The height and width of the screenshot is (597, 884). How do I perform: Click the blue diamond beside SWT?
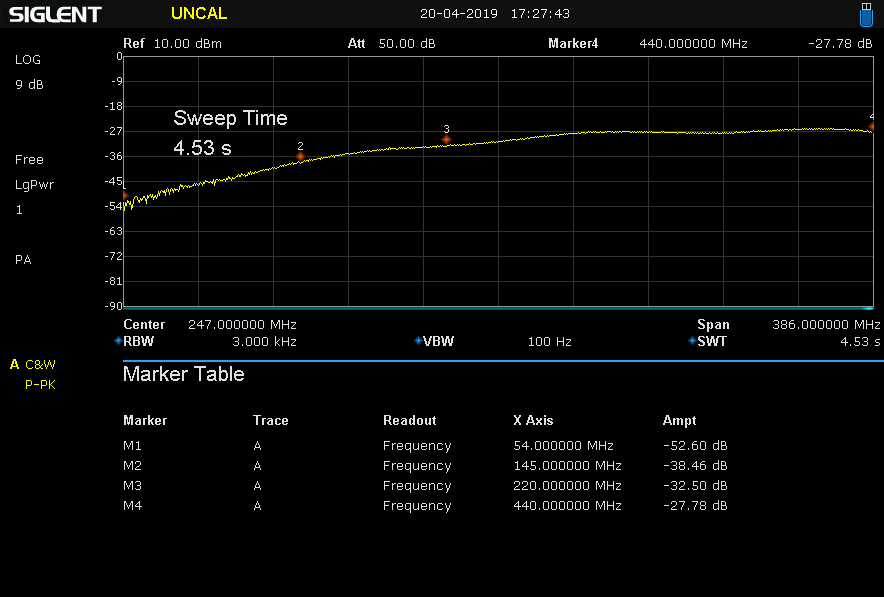coord(692,341)
